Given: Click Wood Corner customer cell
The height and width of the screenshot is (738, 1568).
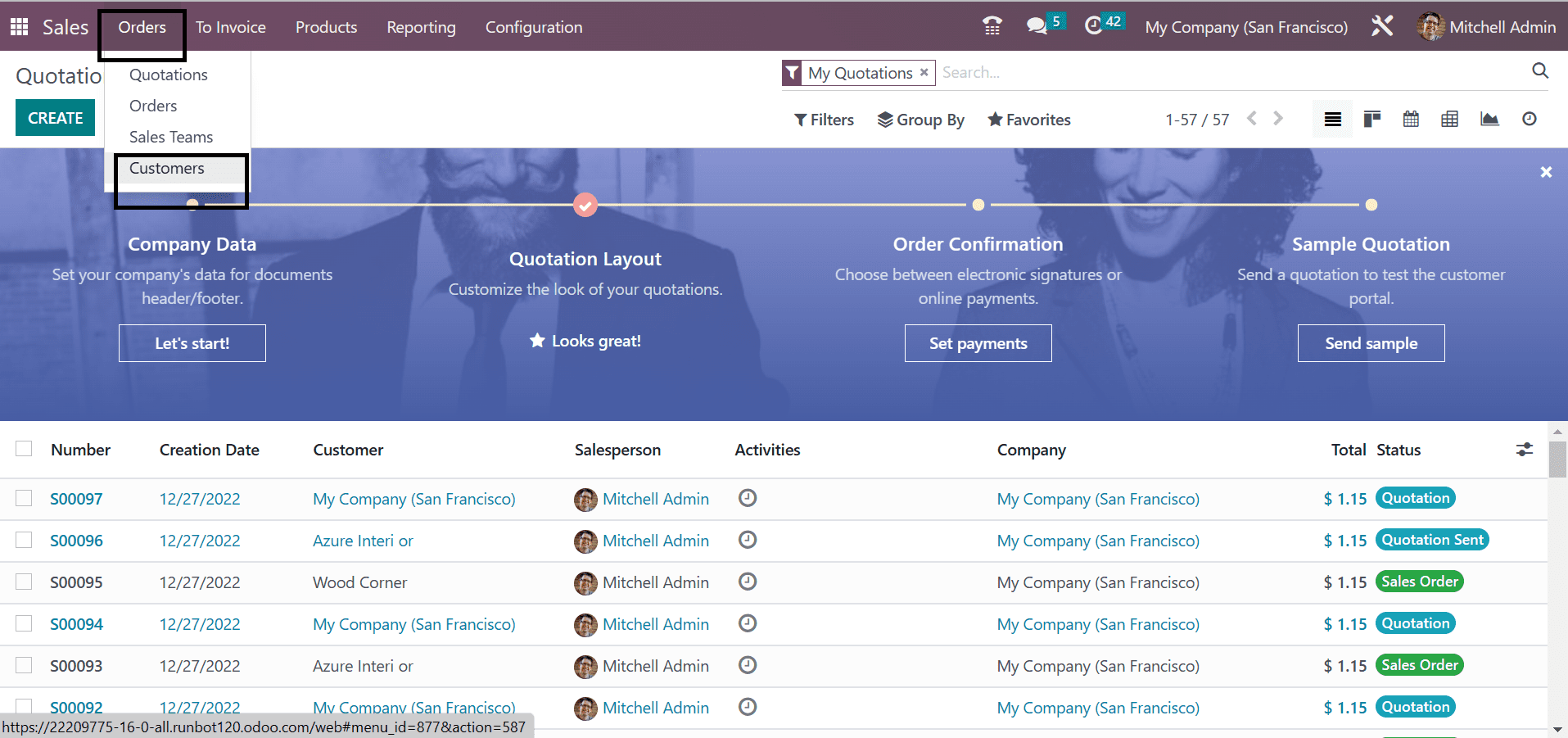Looking at the screenshot, I should (359, 582).
